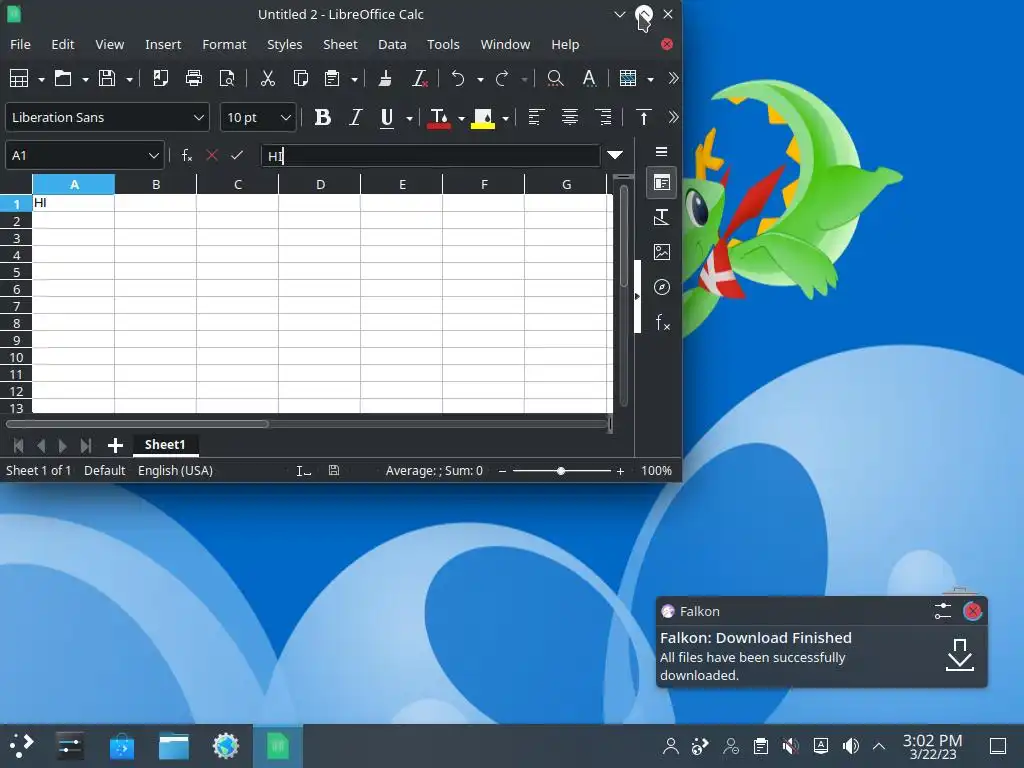
Task: Close the Falkon download notification
Action: 972,611
